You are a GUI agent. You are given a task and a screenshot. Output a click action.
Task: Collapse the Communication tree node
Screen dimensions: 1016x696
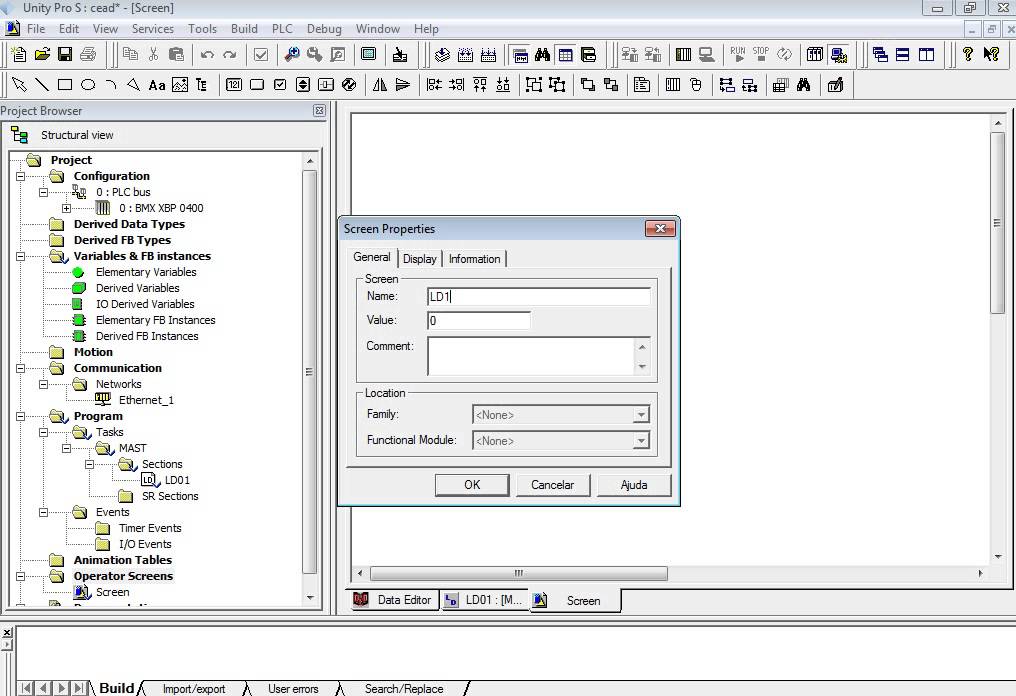click(x=20, y=368)
